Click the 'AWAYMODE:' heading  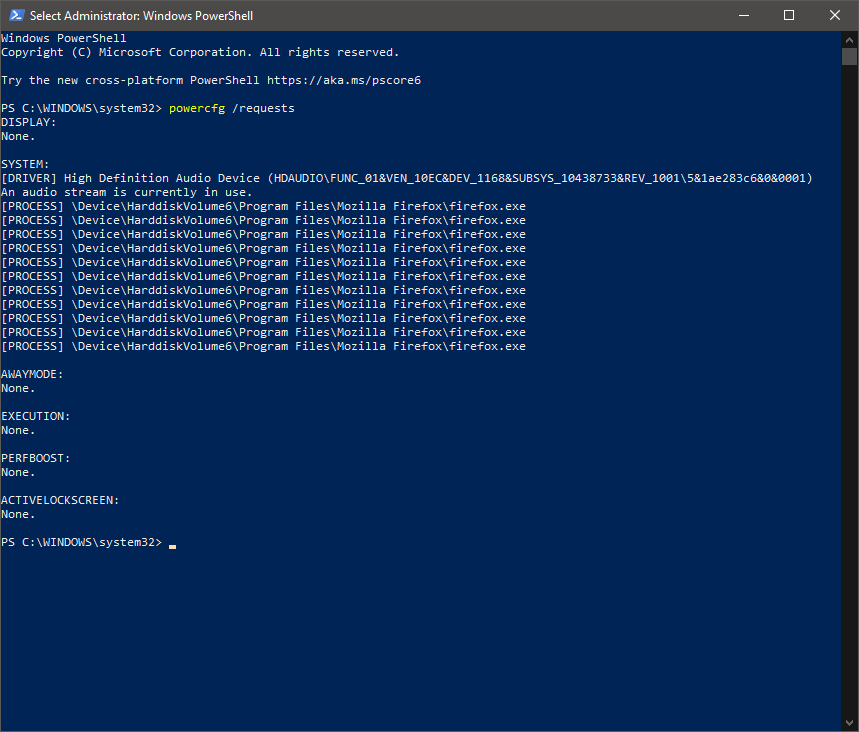pyautogui.click(x=32, y=374)
